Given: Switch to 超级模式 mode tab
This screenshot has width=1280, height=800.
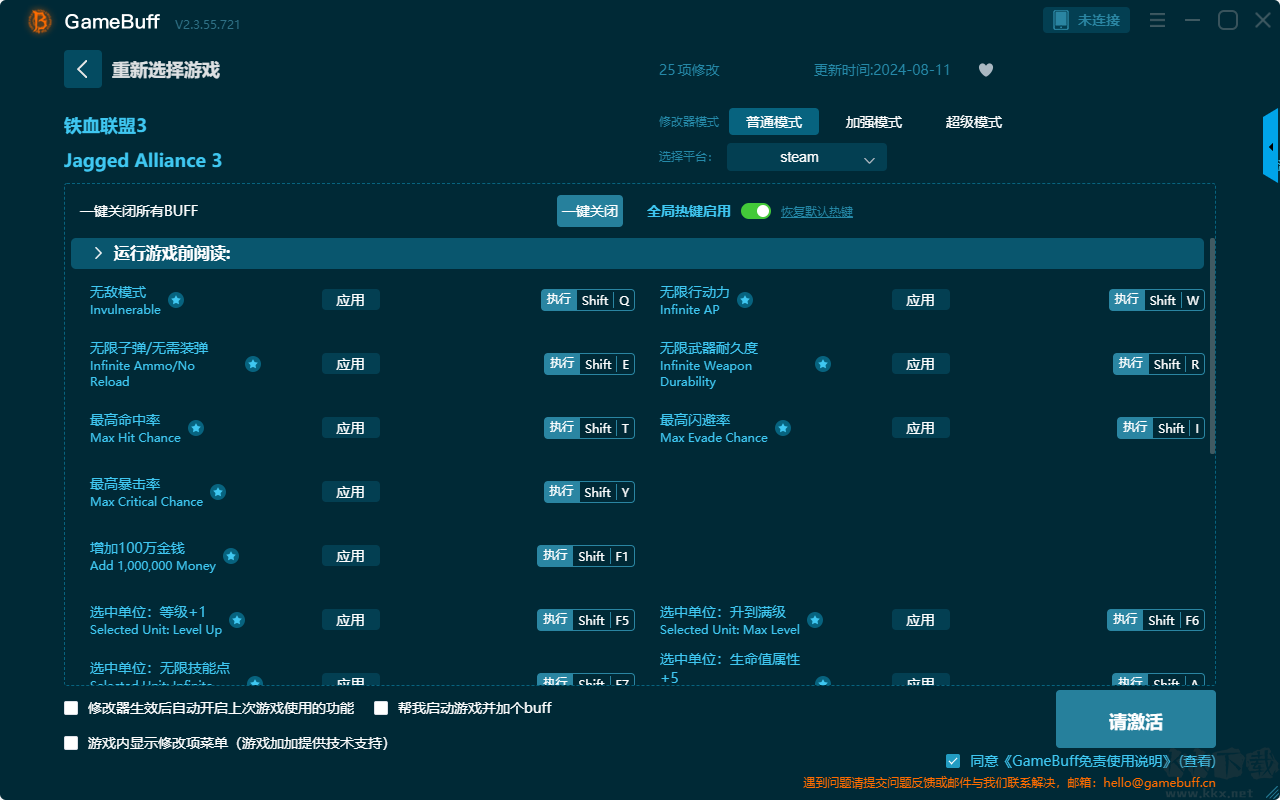Looking at the screenshot, I should coord(974,122).
